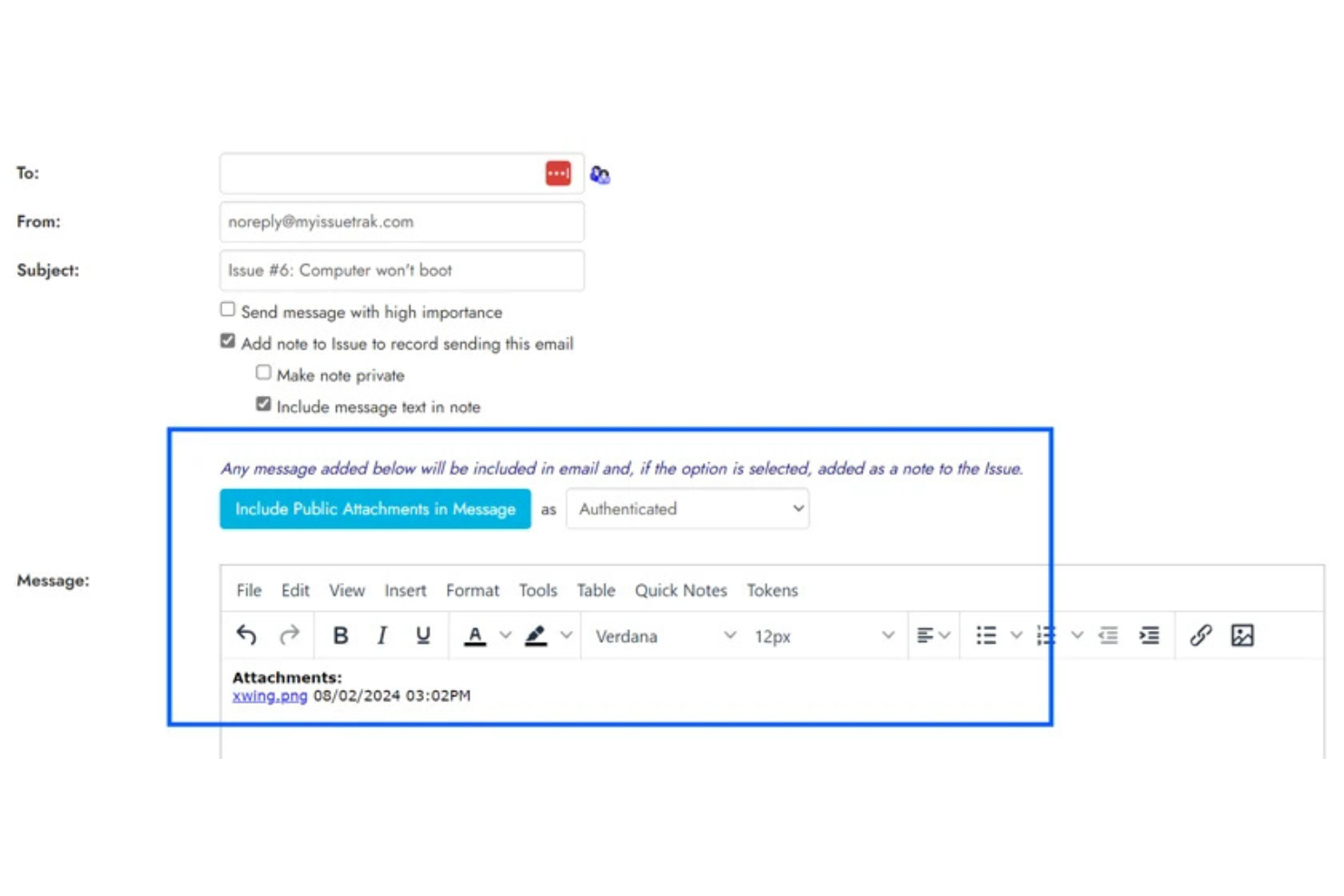The height and width of the screenshot is (896, 1344).
Task: Enable Send message with high importance
Action: [228, 310]
